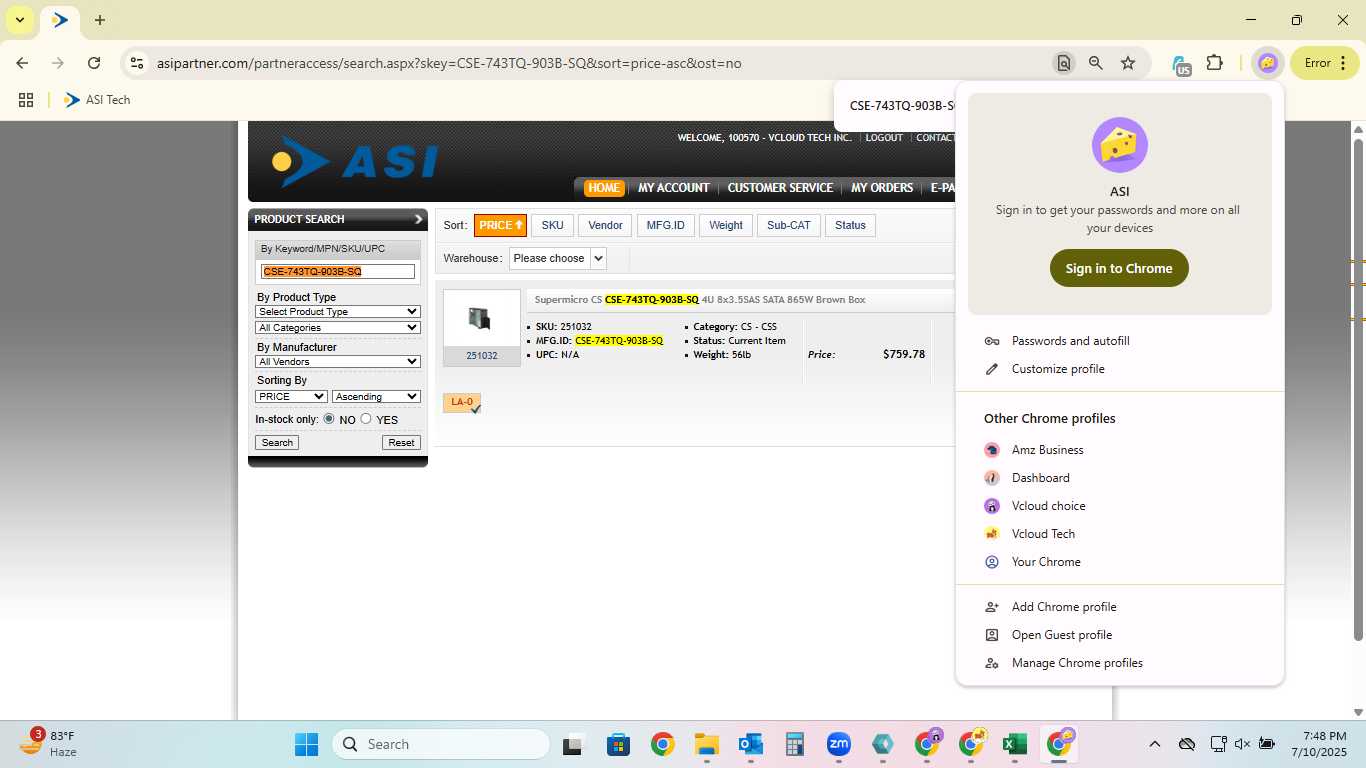Image resolution: width=1366 pixels, height=768 pixels.
Task: Open Task View on the taskbar
Action: pos(572,744)
